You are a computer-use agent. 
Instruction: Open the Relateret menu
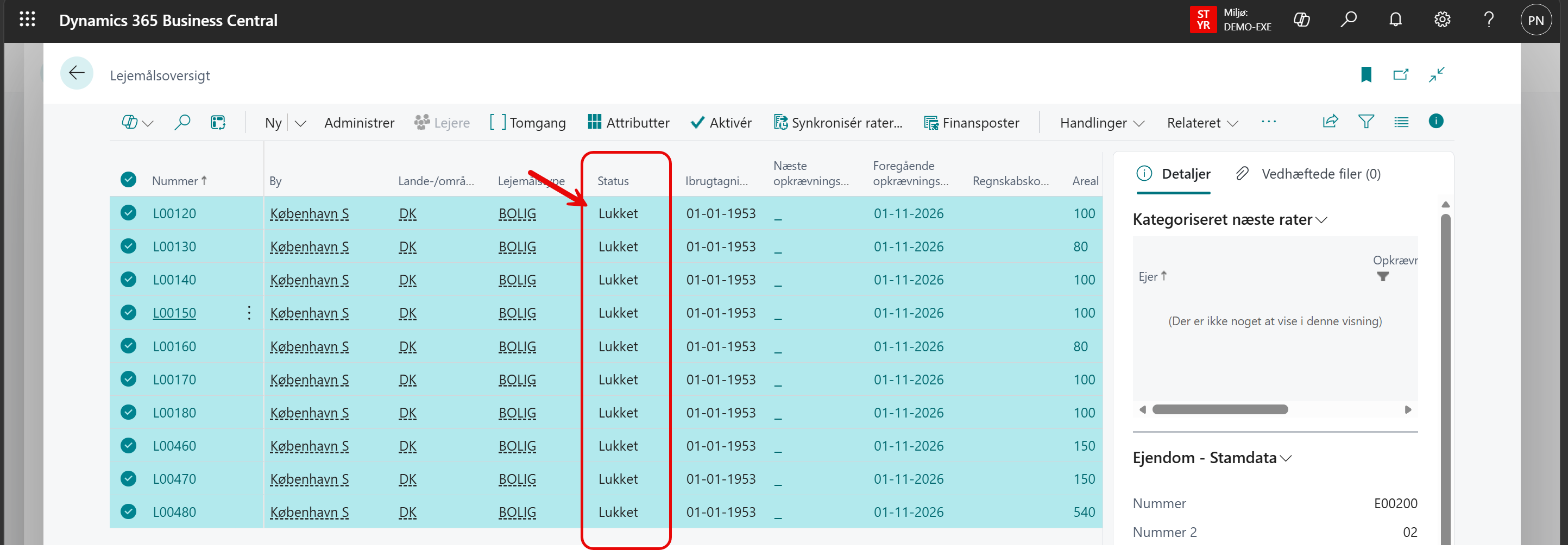coord(1202,122)
